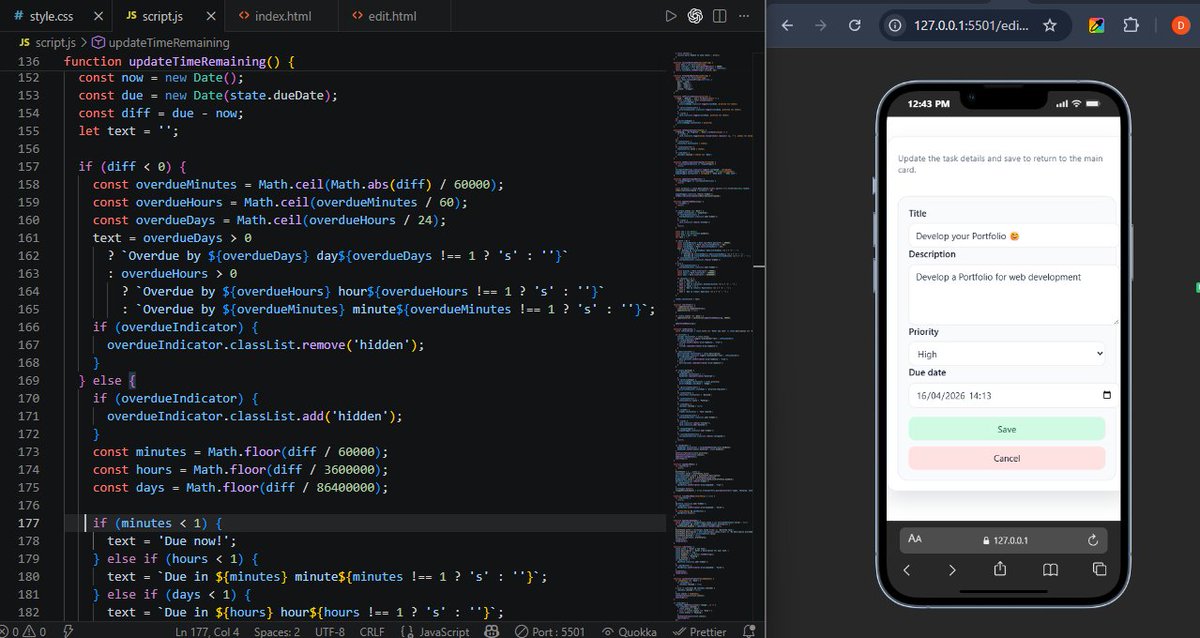
Task: Split the editor with the layout icon
Action: point(720,16)
